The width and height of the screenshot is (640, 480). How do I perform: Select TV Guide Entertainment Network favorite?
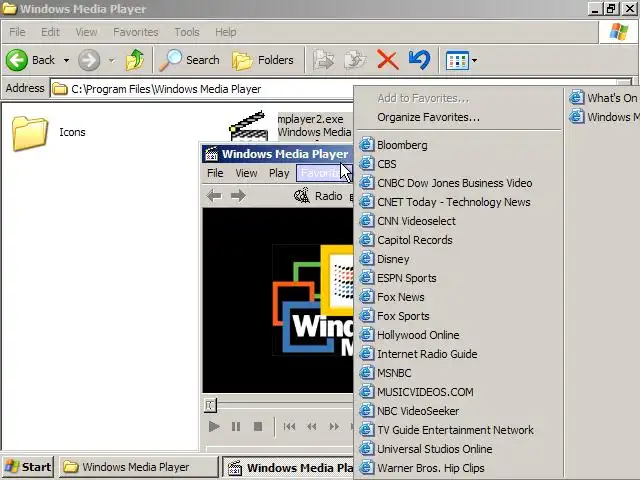459,430
